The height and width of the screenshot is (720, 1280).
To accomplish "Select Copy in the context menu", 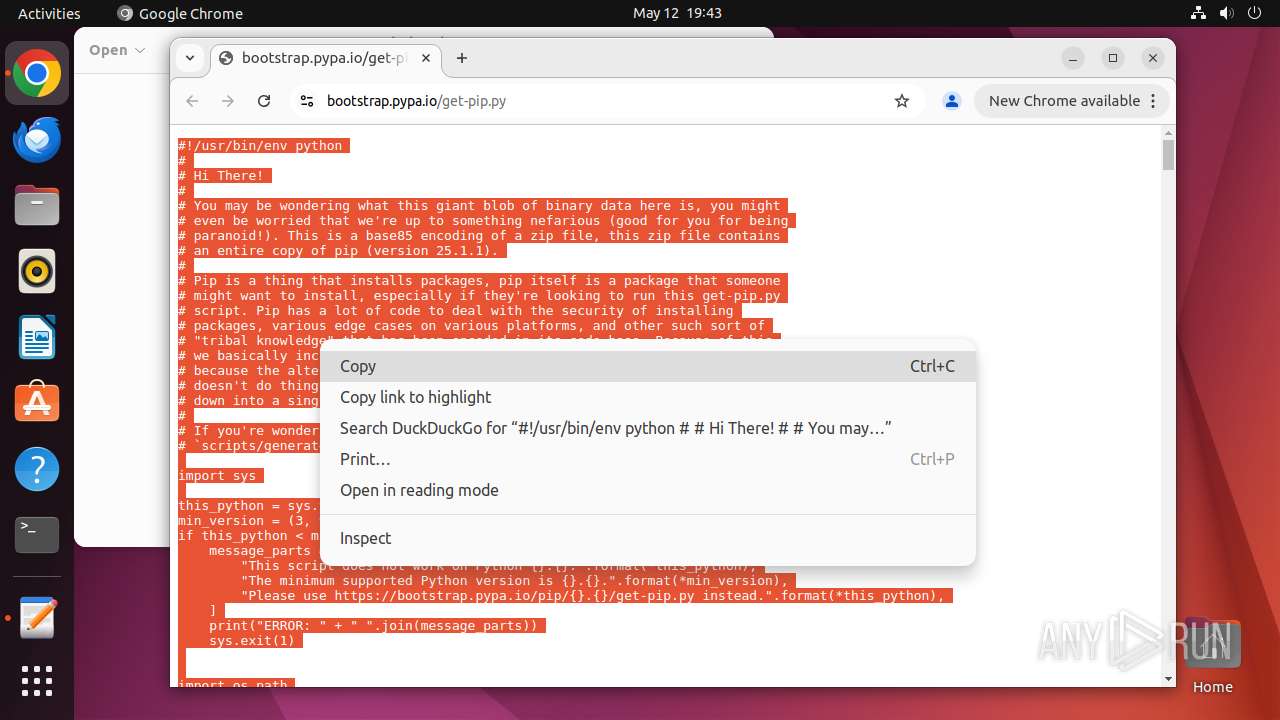I will (x=647, y=366).
